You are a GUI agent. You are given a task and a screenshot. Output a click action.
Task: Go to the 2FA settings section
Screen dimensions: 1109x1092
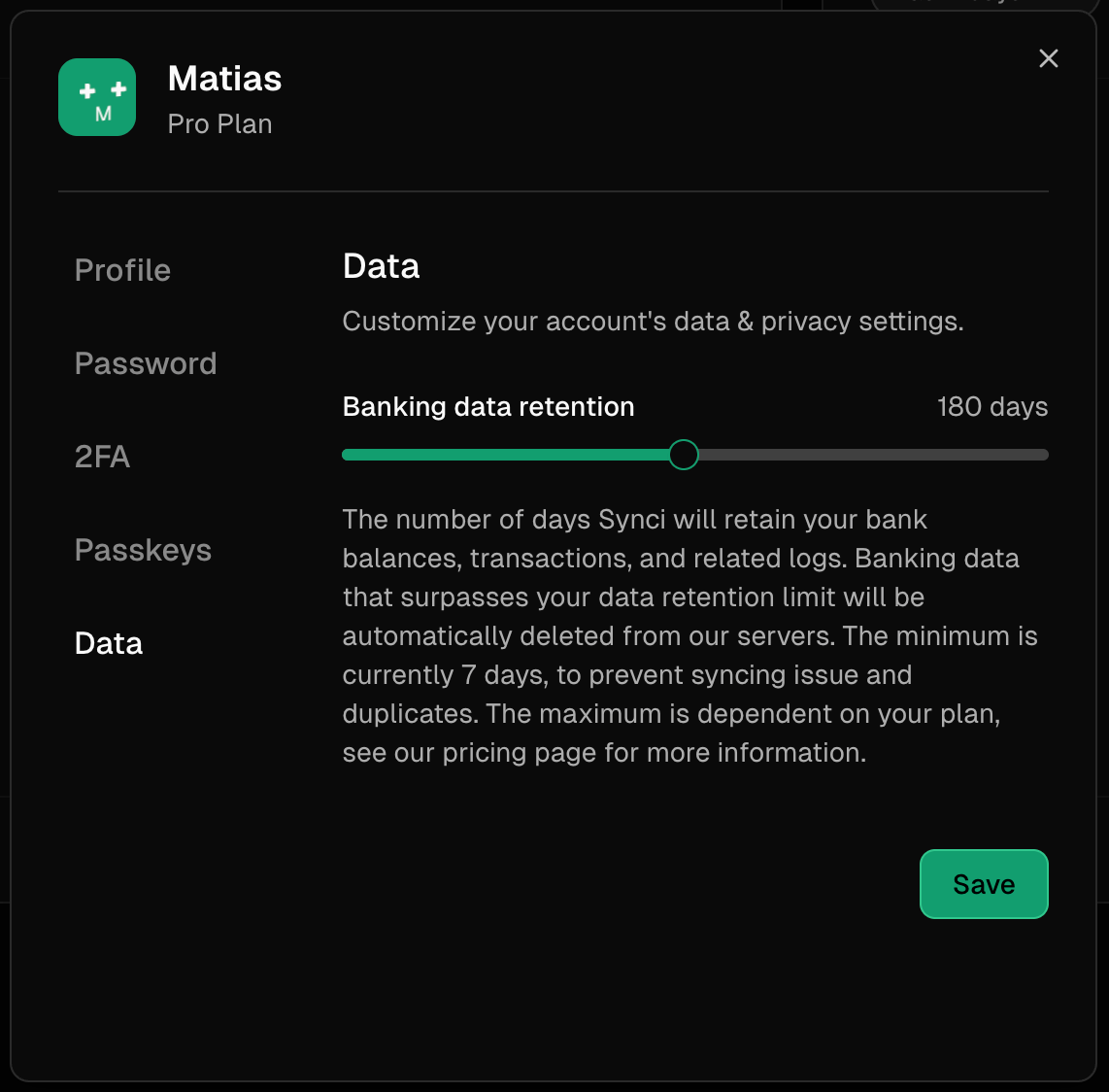pyautogui.click(x=103, y=457)
